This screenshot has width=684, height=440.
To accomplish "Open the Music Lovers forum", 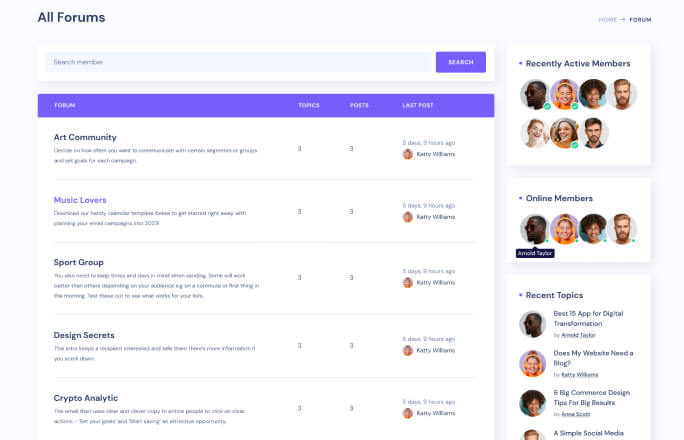I will (80, 200).
